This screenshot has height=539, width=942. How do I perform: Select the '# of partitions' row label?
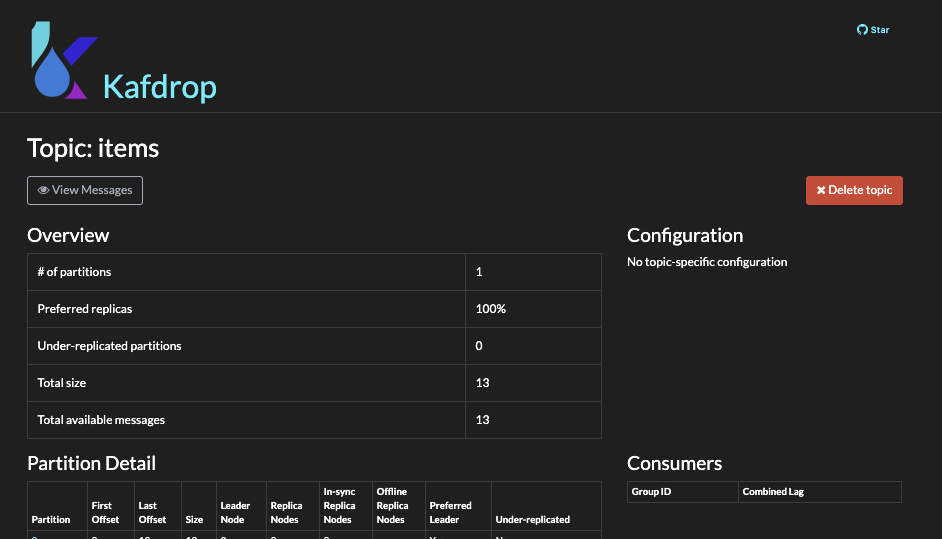[74, 272]
